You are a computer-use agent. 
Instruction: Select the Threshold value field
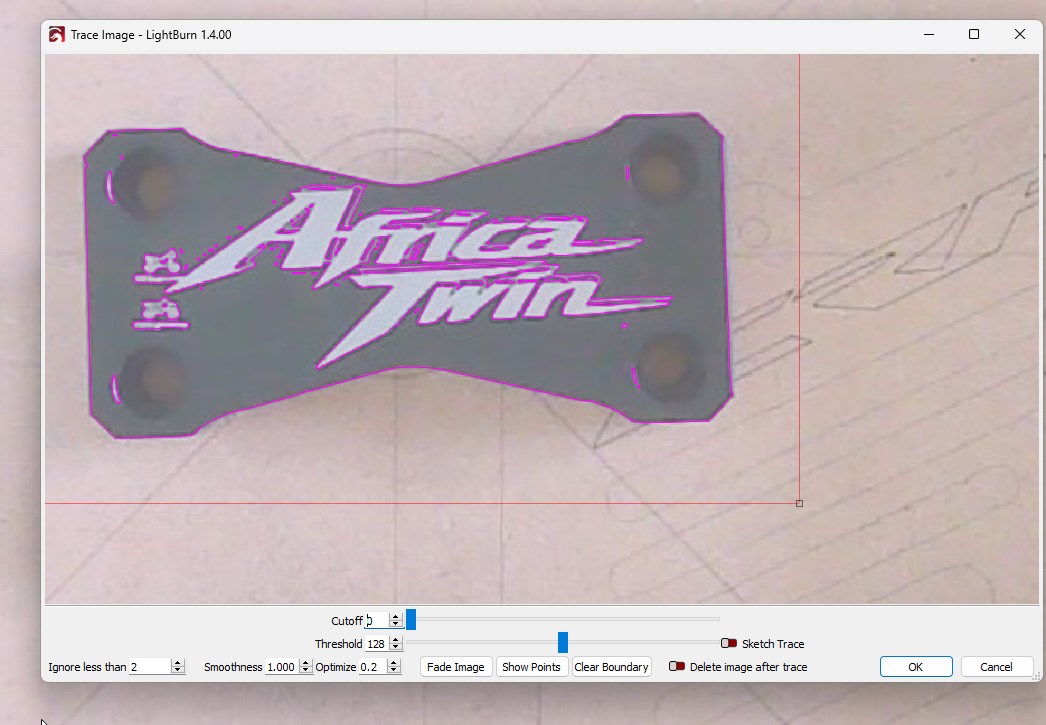click(376, 644)
